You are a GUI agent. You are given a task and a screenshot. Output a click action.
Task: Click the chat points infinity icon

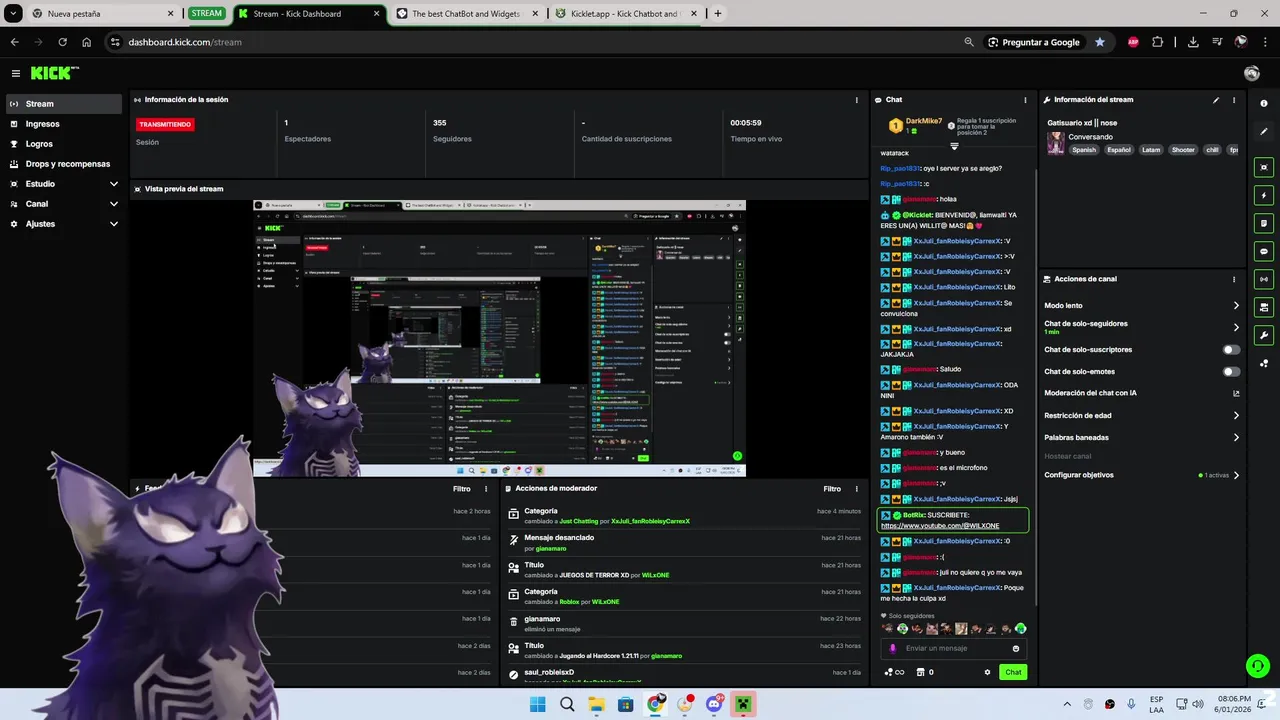pos(895,672)
